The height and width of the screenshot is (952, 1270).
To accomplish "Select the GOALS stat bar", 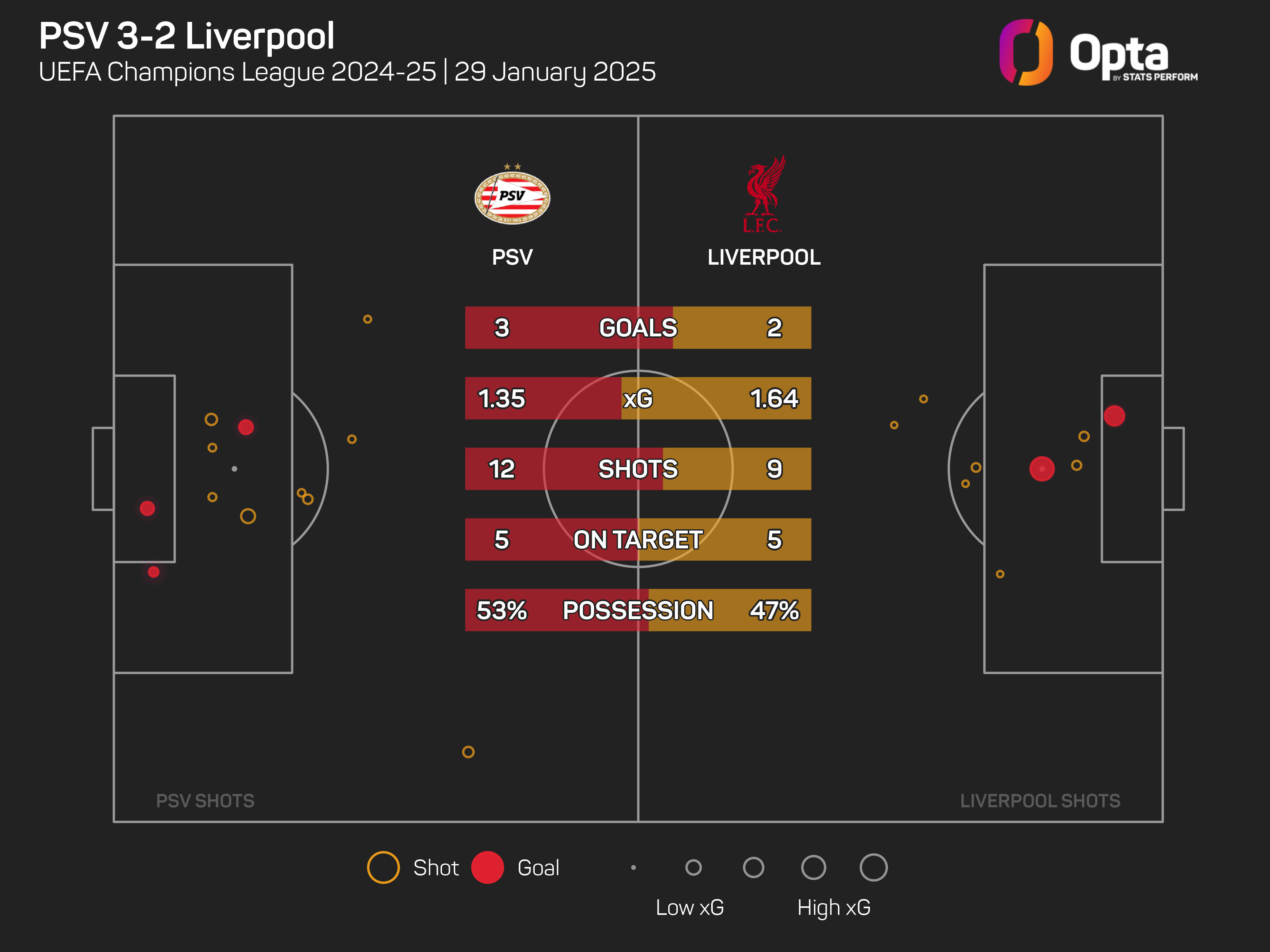I will 638,328.
